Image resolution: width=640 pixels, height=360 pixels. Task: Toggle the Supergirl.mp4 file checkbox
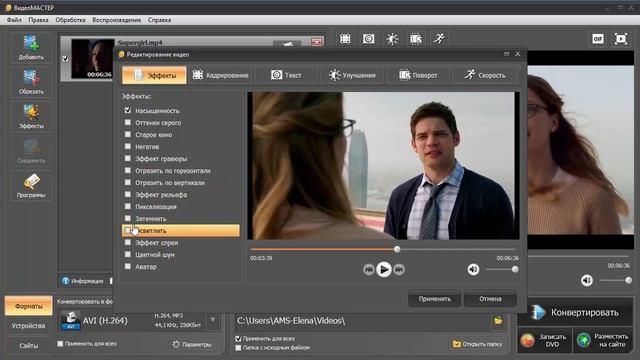(65, 59)
